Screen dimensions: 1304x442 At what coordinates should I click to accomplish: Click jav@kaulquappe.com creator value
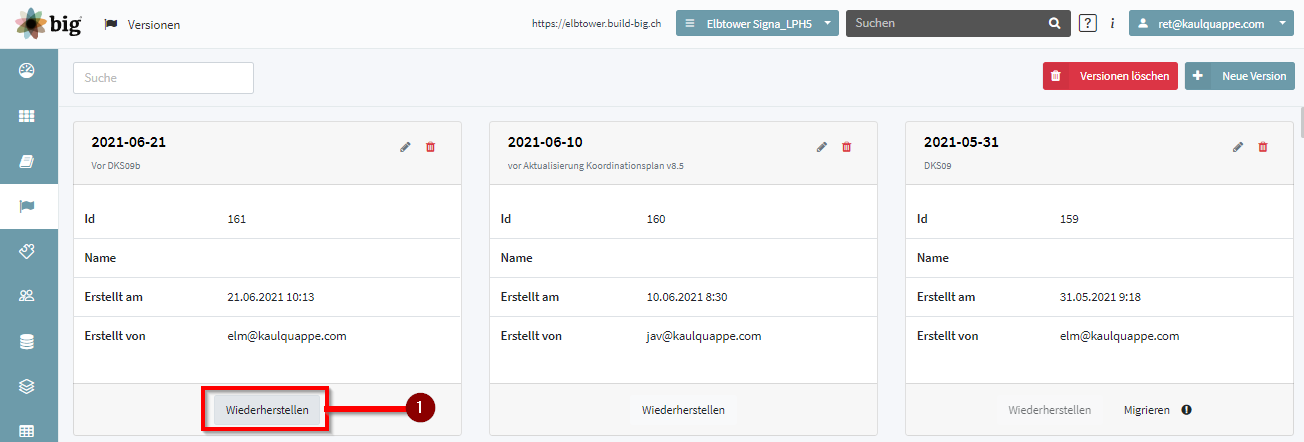click(704, 336)
